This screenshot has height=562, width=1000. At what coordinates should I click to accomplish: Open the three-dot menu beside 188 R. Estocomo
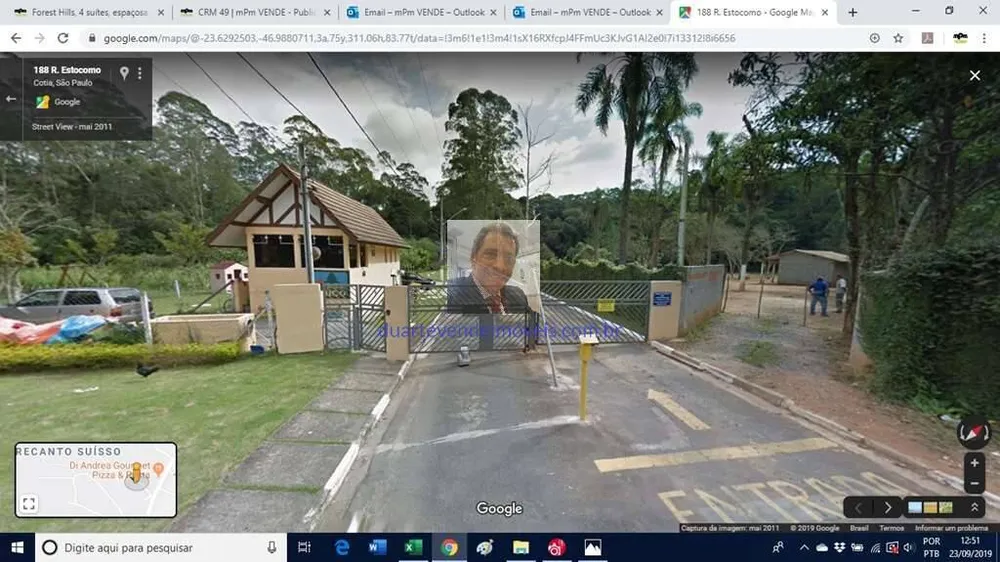140,73
